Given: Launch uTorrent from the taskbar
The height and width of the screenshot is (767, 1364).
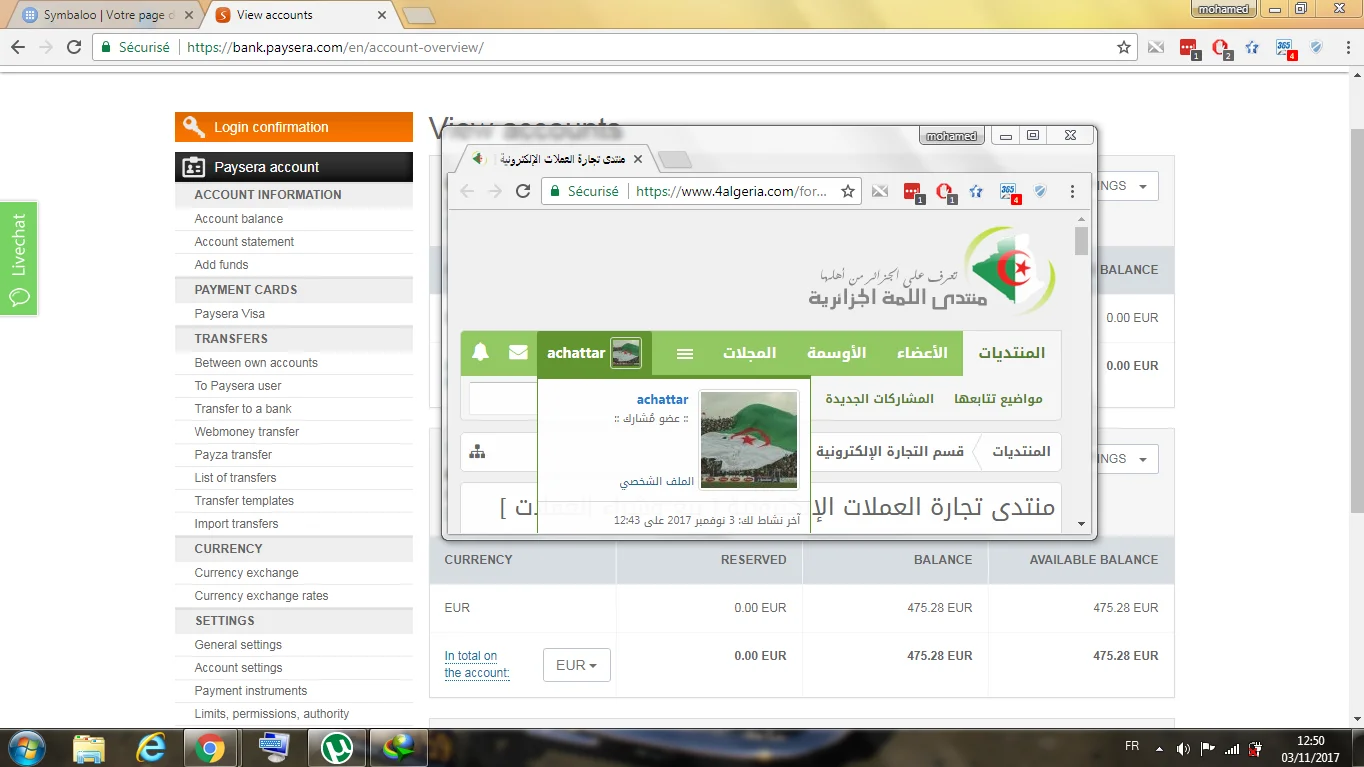Looking at the screenshot, I should click(337, 747).
